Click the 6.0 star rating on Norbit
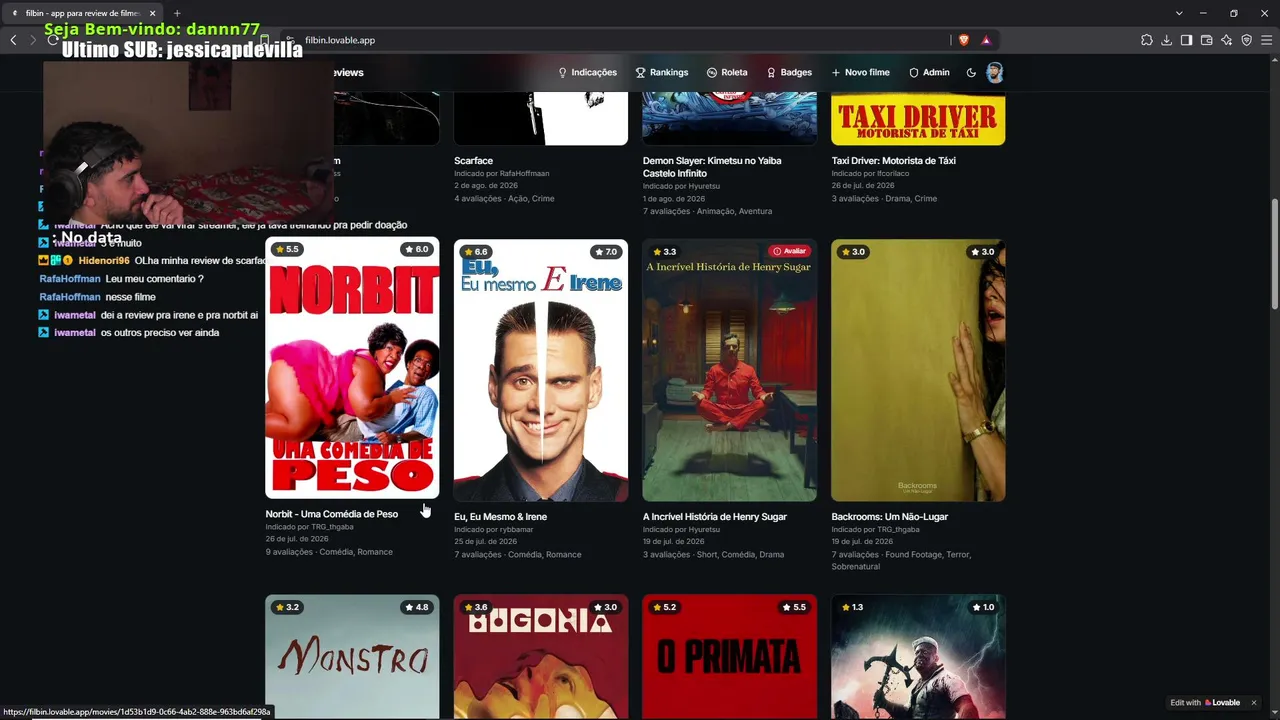 (x=416, y=249)
